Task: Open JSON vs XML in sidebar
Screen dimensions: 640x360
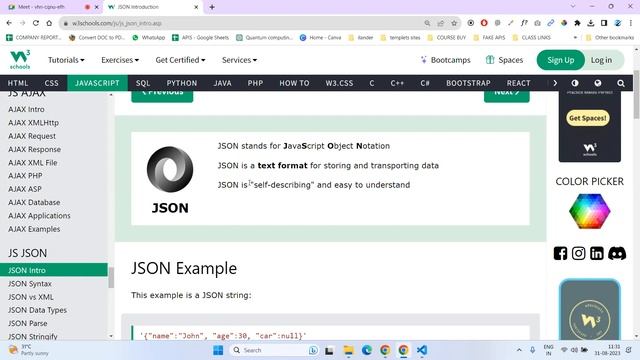Action: coord(31,297)
